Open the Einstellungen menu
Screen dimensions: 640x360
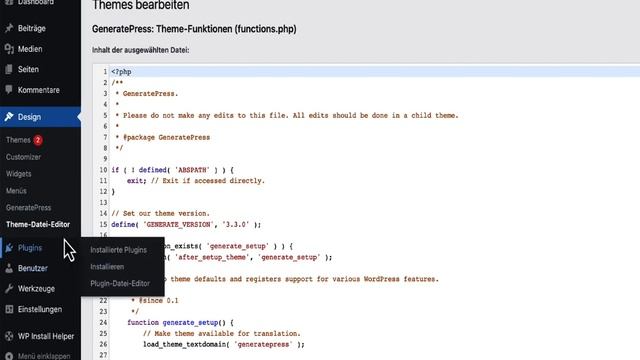coord(40,309)
